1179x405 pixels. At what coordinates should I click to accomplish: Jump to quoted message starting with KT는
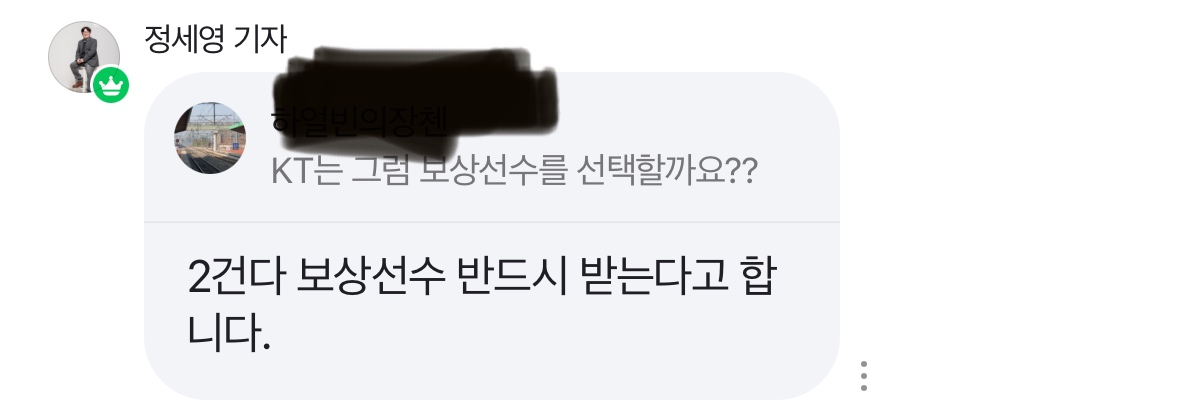514,172
